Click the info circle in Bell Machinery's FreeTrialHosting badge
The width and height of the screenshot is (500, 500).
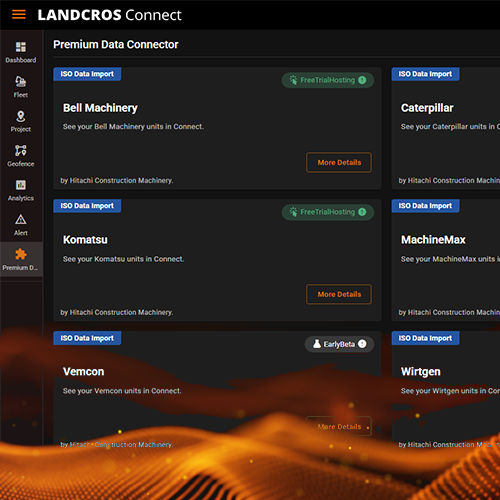click(x=362, y=80)
